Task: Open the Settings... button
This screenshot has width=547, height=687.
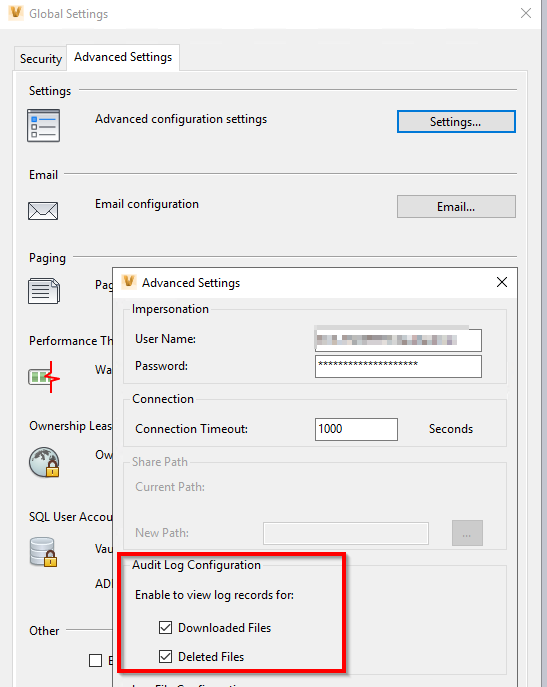Action: pos(456,121)
